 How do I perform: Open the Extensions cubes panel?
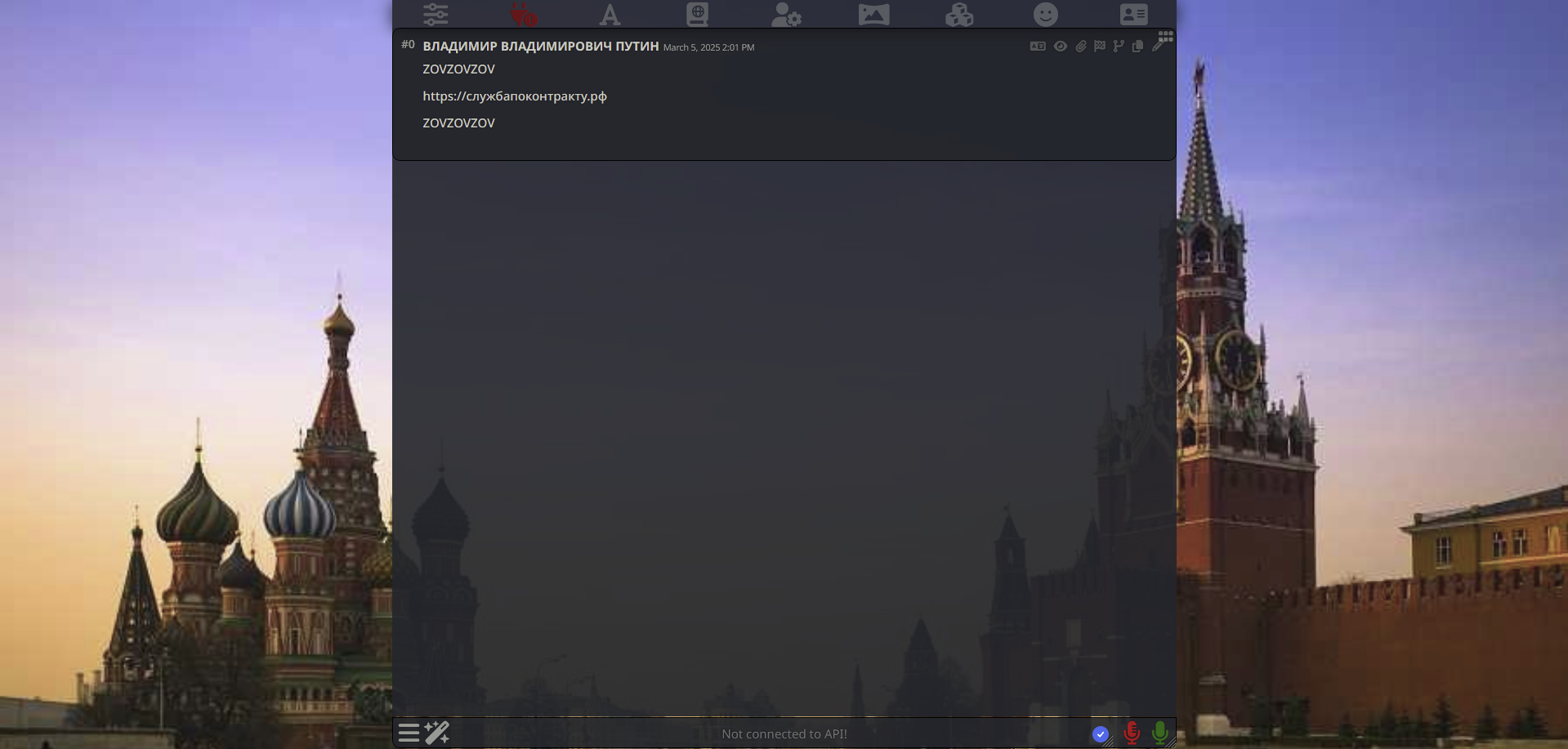pyautogui.click(x=959, y=14)
